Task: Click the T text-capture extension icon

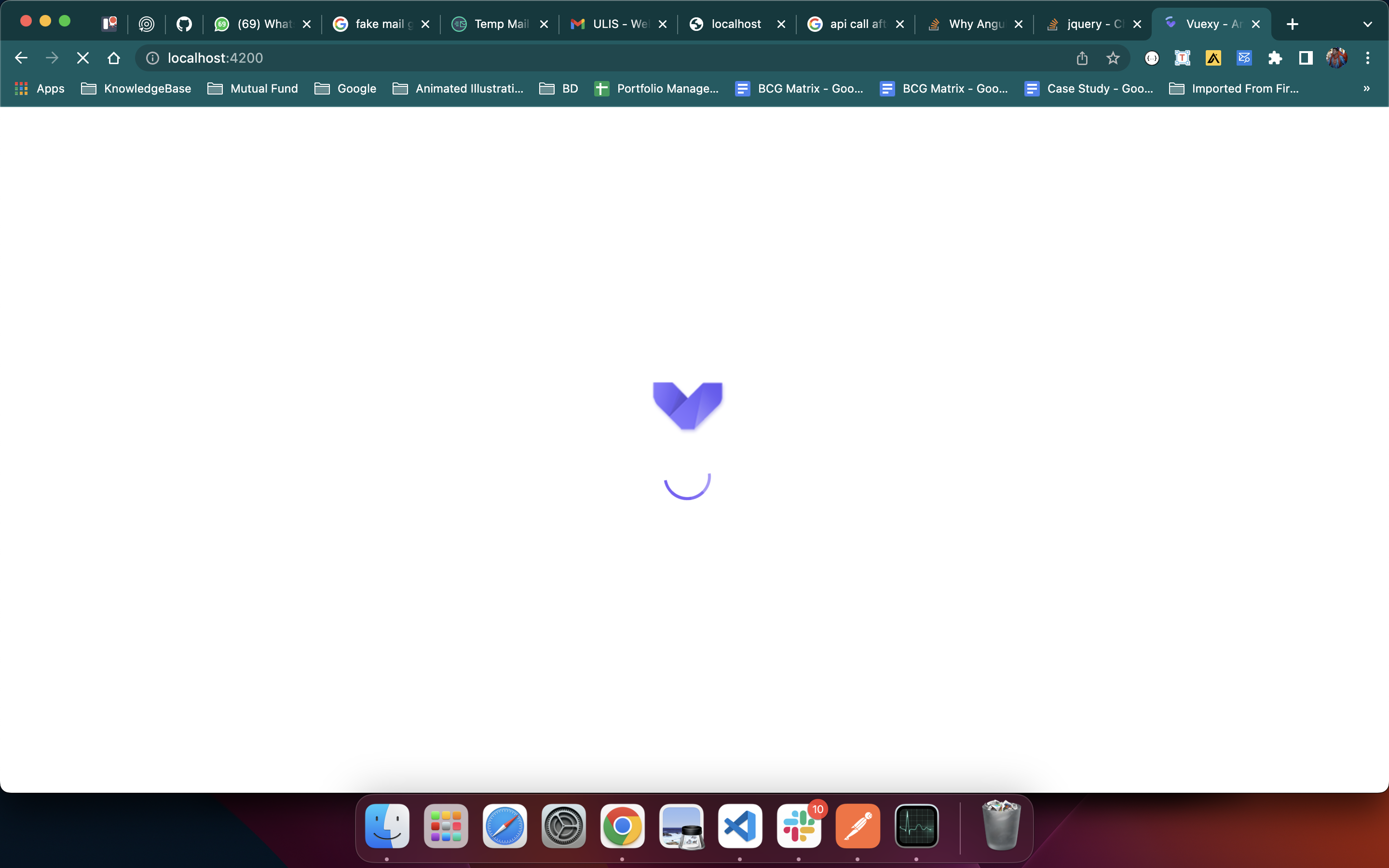Action: (x=1183, y=58)
